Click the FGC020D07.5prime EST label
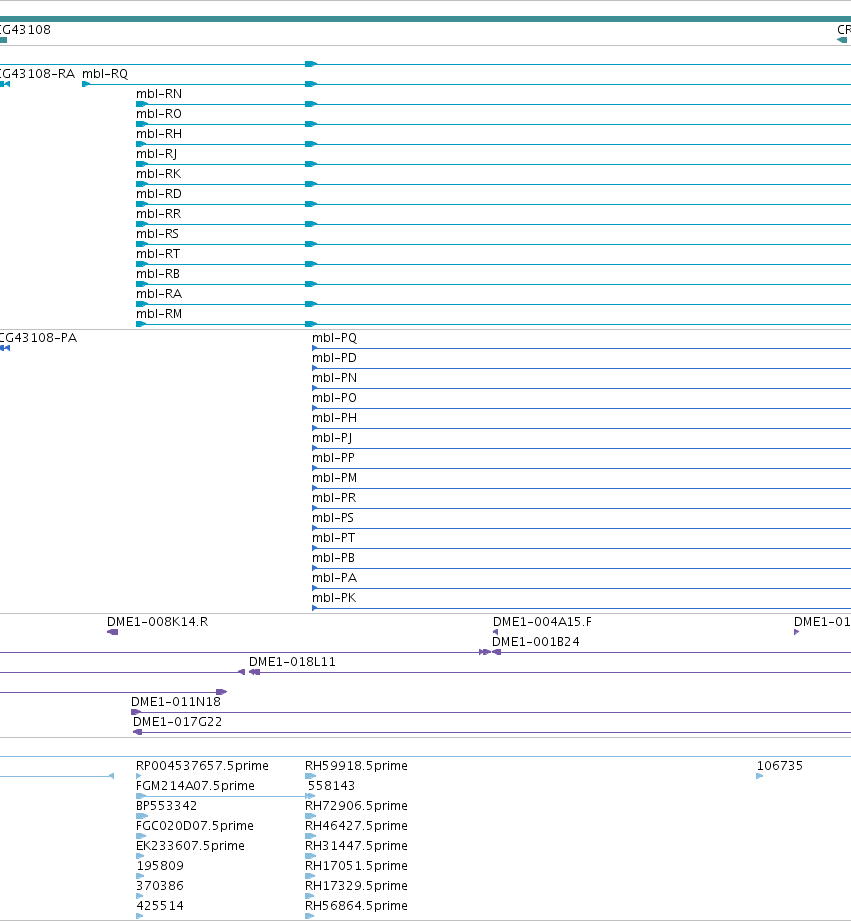This screenshot has width=851, height=921. click(x=194, y=826)
